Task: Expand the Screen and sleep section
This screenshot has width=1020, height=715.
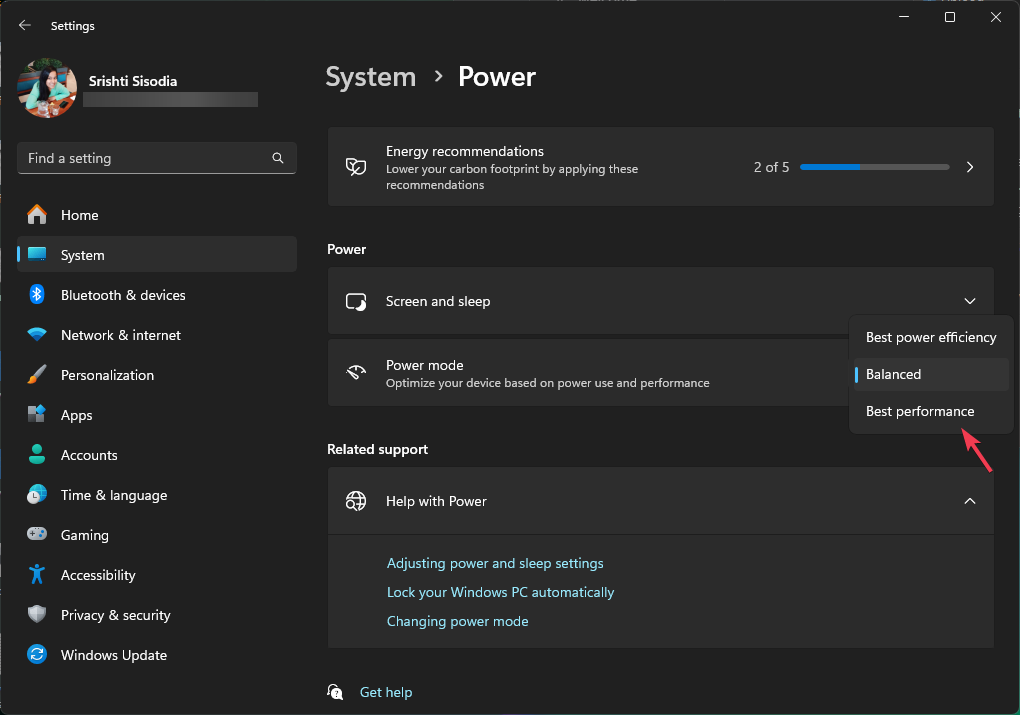Action: pos(969,301)
